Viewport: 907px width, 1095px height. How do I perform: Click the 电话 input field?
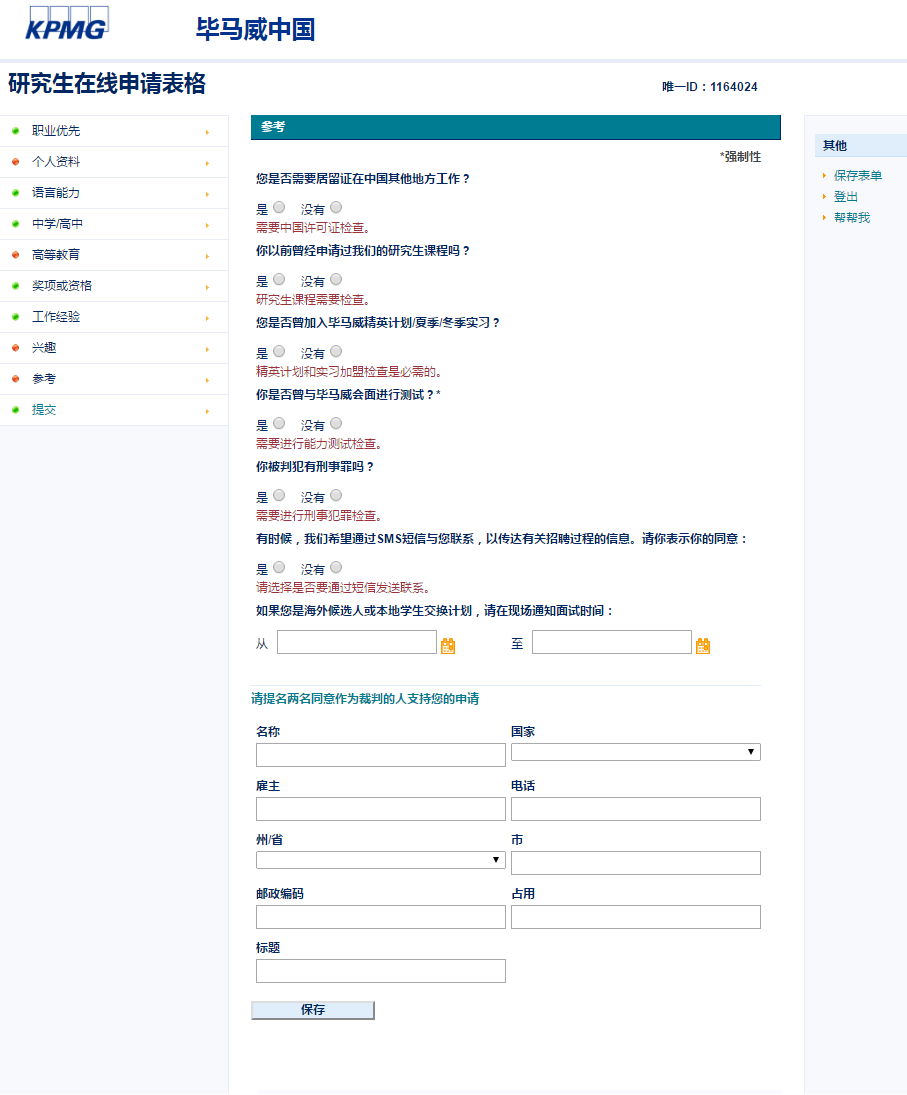point(635,809)
